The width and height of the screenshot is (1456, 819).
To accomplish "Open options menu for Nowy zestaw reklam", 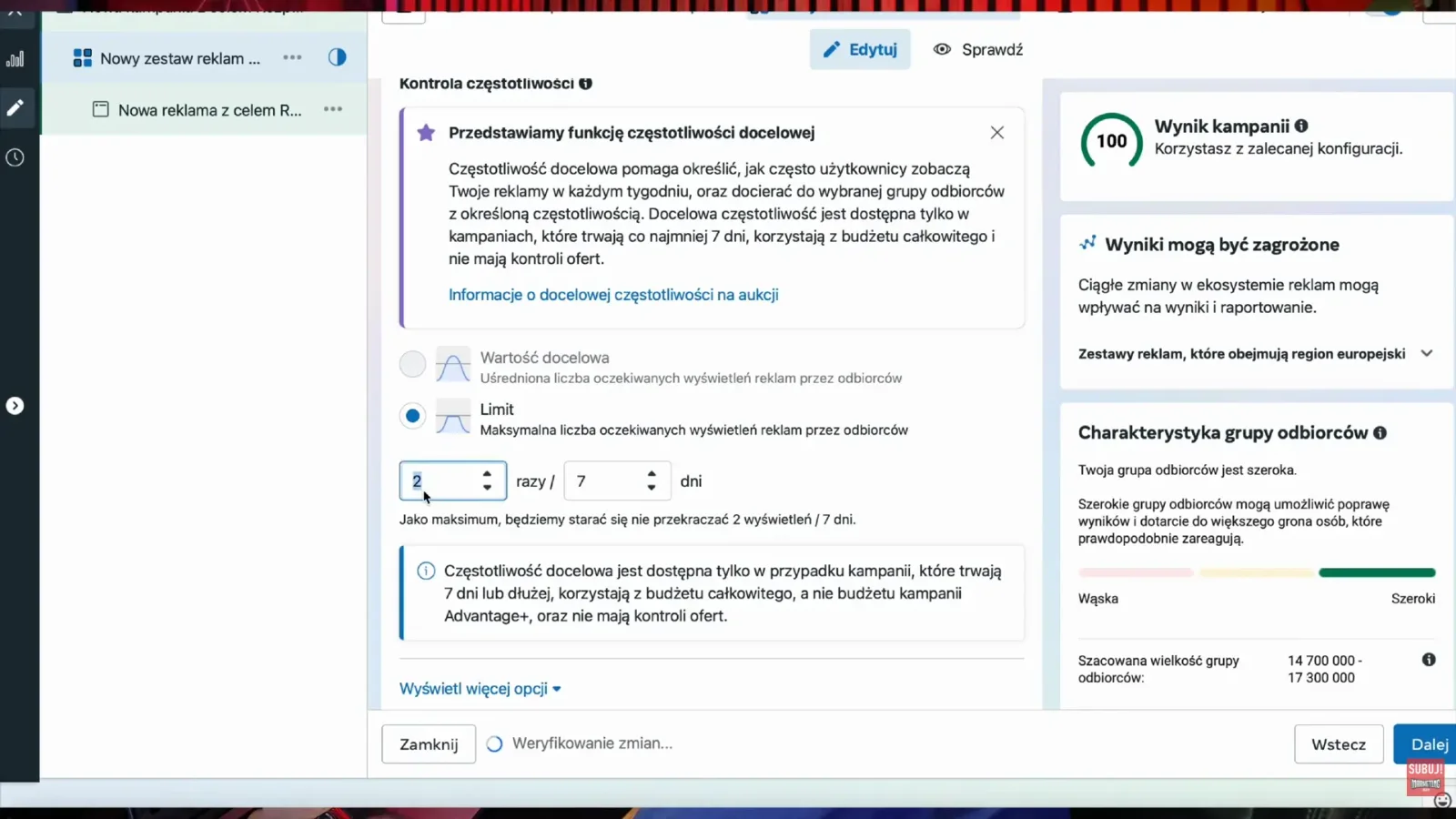I will click(x=292, y=57).
